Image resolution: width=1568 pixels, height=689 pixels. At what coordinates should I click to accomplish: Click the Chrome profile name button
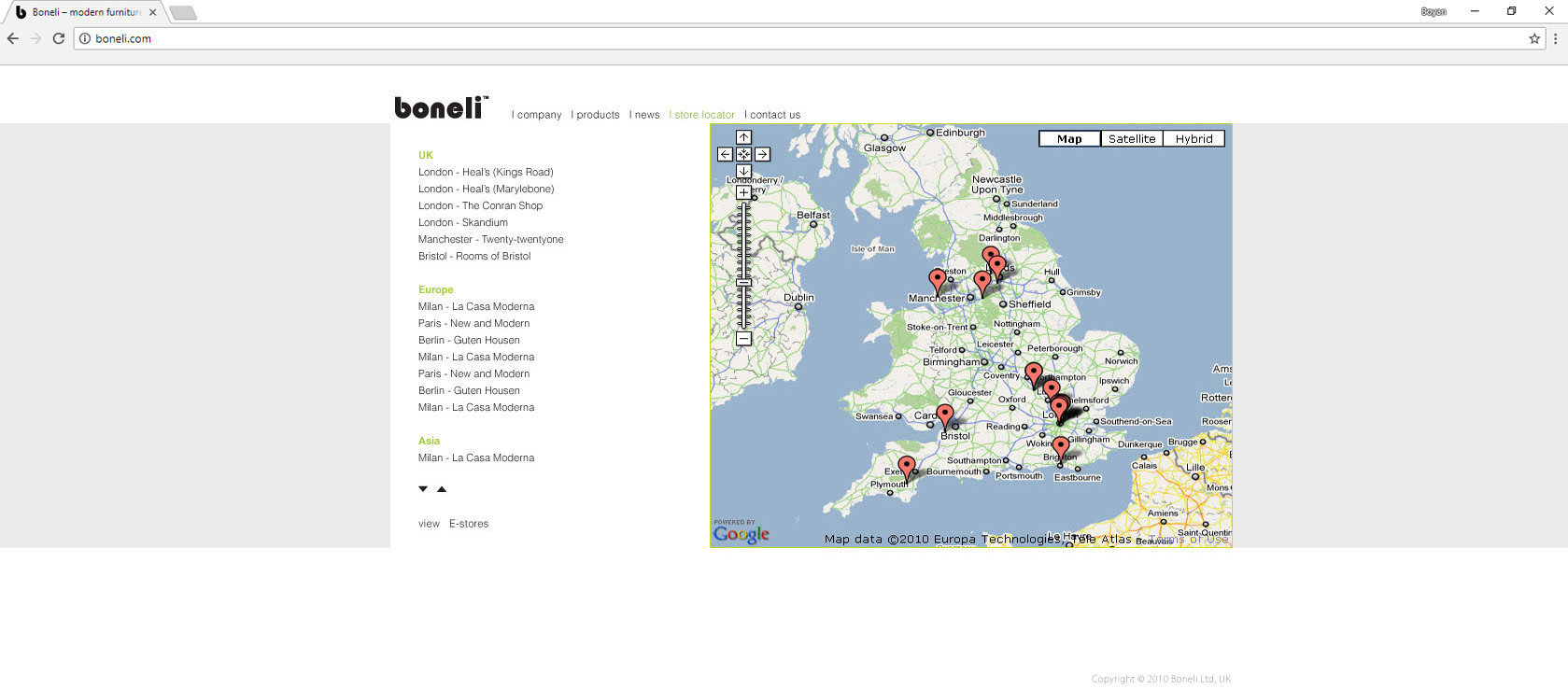[1434, 11]
